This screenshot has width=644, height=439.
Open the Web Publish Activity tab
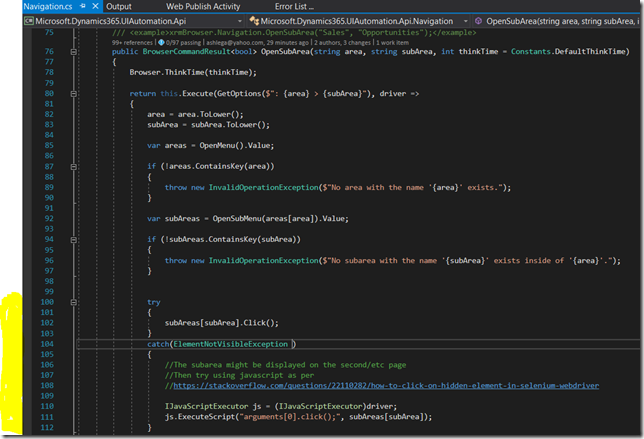tap(203, 7)
